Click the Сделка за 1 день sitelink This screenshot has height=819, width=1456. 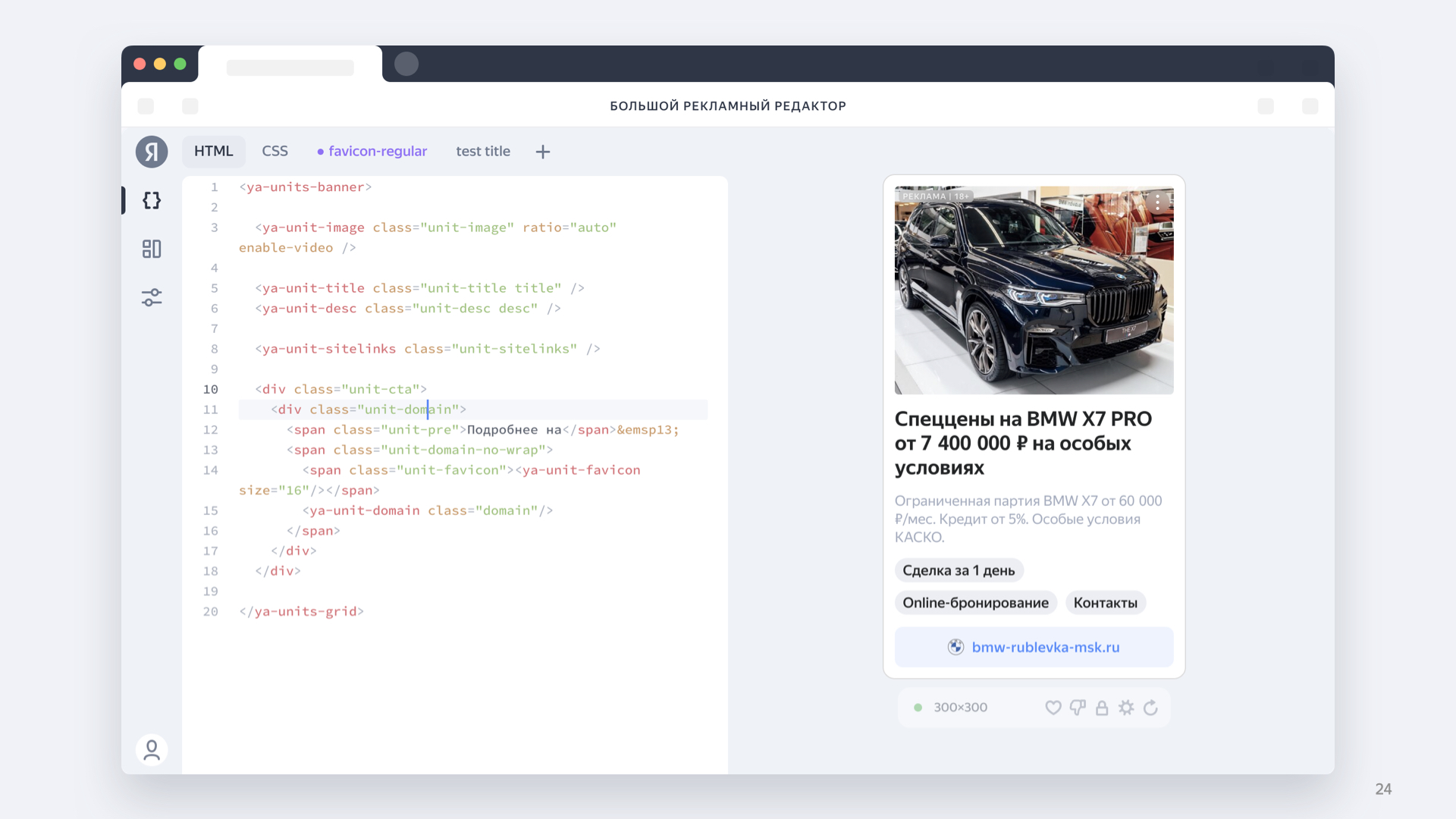[959, 570]
